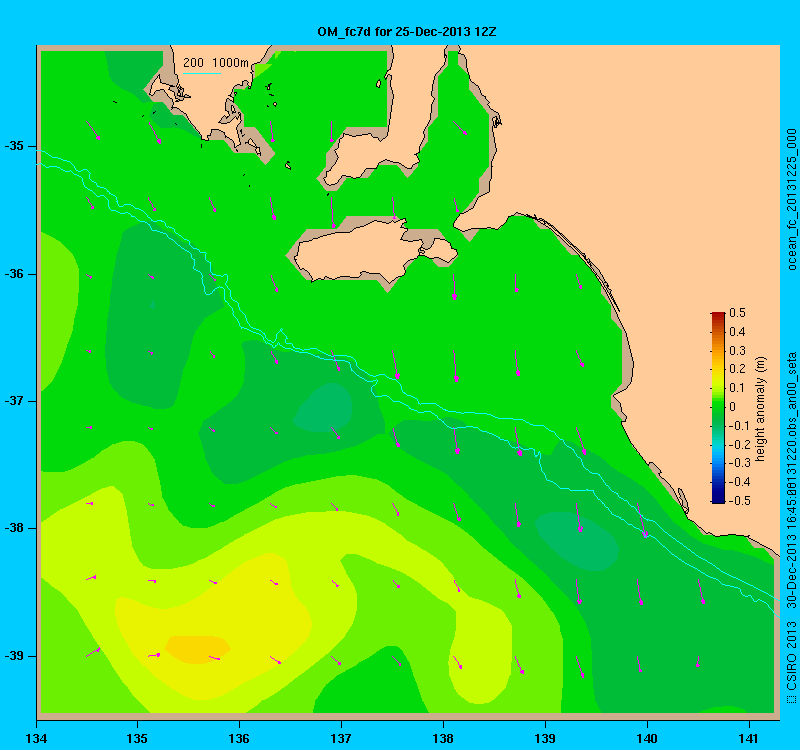Click the '200 1000m' bathymetry contour legend label
The image size is (800, 750).
point(216,63)
